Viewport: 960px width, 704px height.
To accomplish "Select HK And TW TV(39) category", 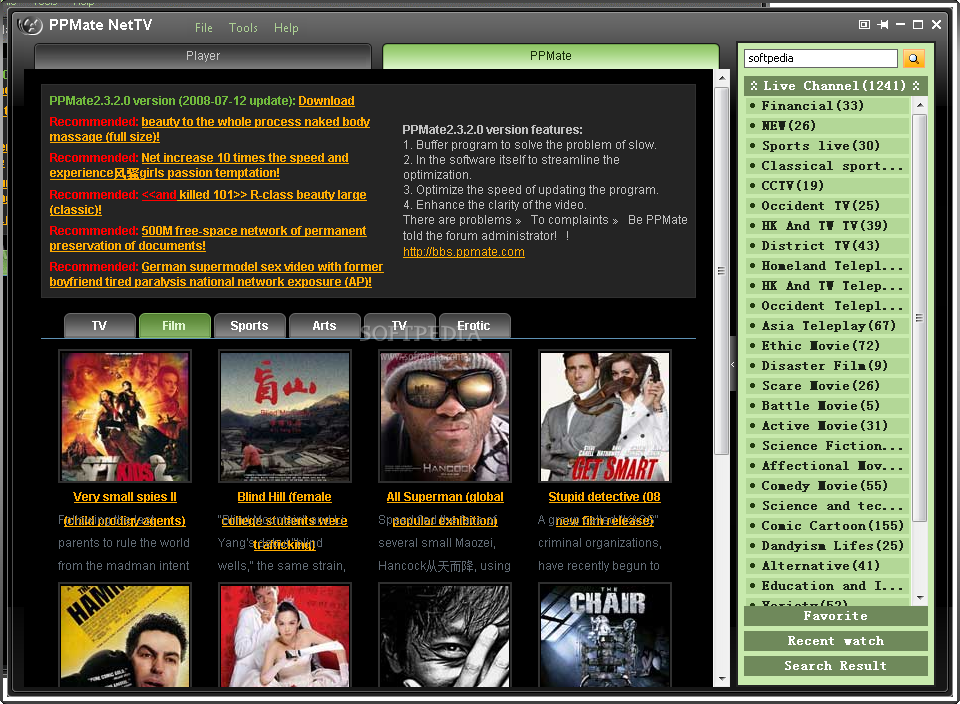I will point(828,226).
